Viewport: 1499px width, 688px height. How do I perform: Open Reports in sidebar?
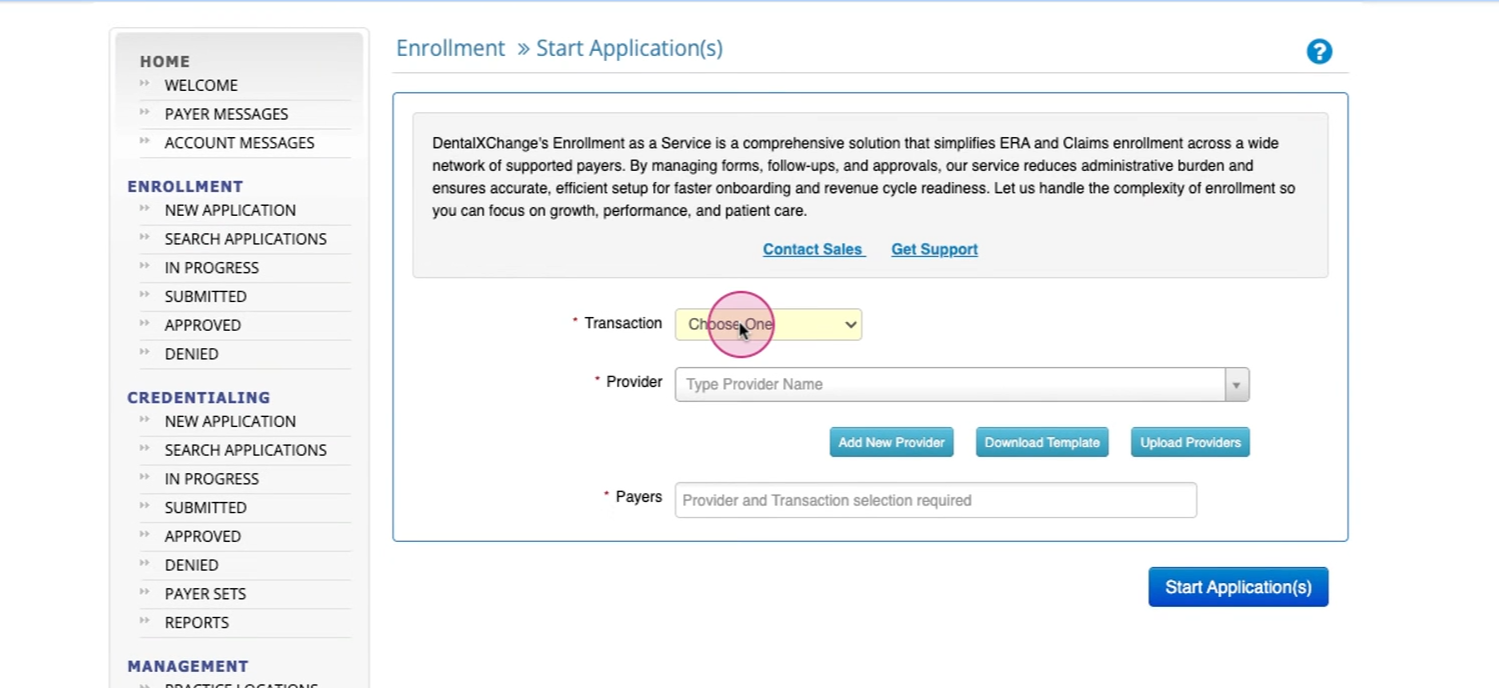pyautogui.click(x=196, y=622)
